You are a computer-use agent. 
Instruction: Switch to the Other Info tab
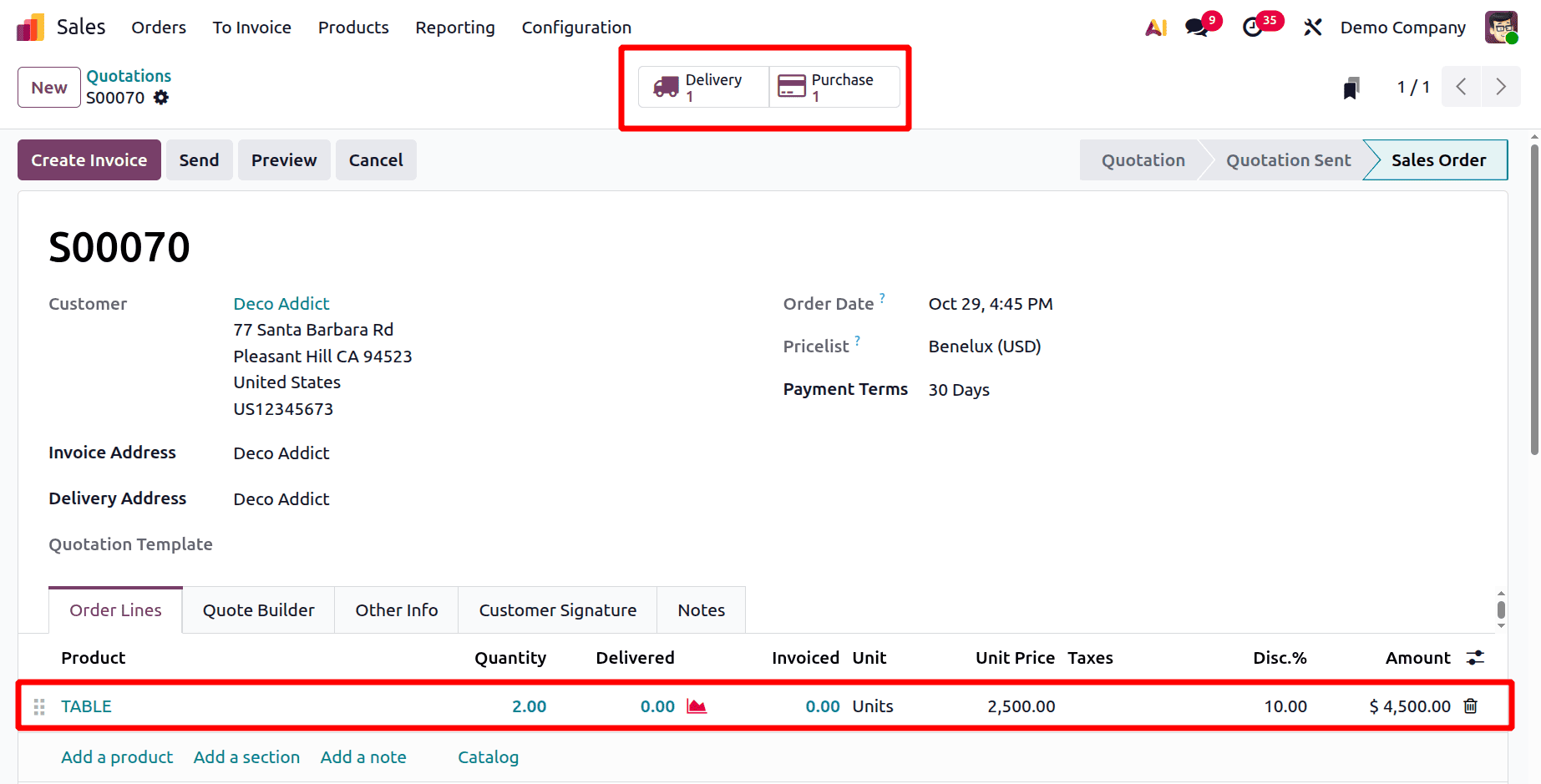click(x=396, y=609)
